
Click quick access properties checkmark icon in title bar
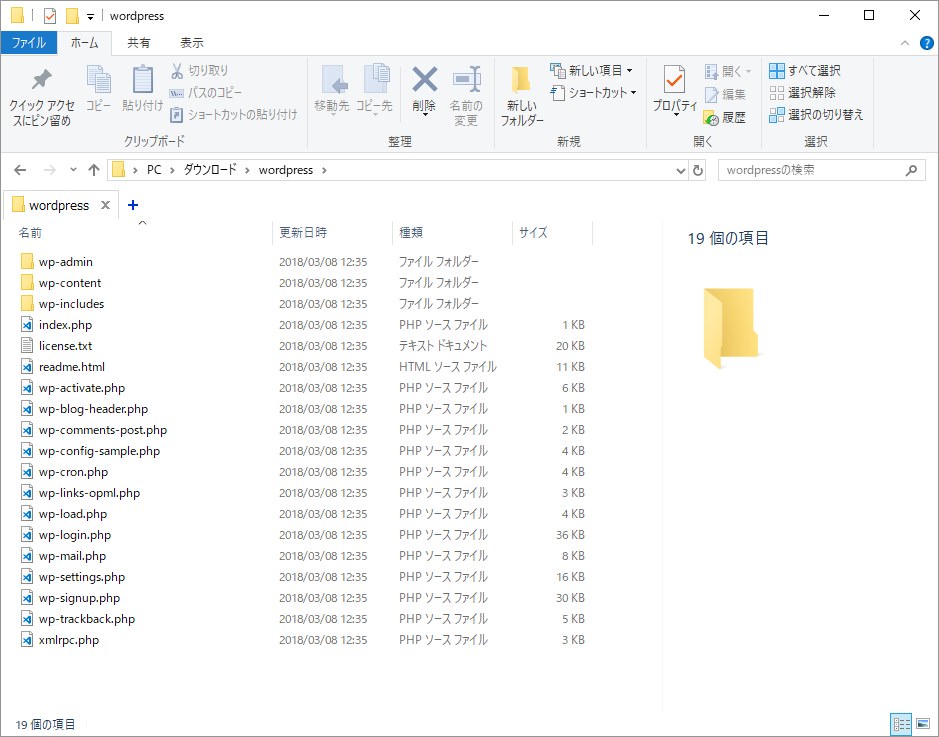tap(50, 16)
